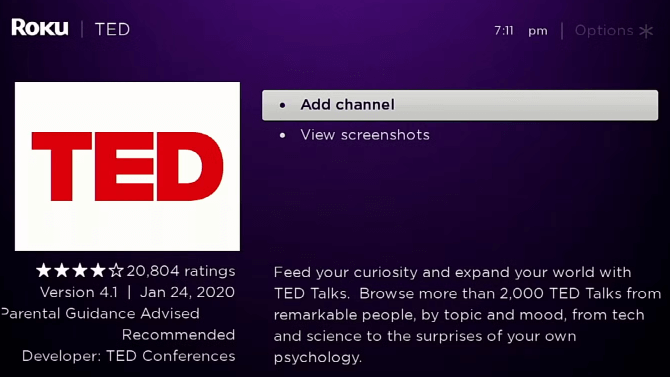Click Parental Guidance Advised text
The width and height of the screenshot is (670, 377).
coord(100,314)
